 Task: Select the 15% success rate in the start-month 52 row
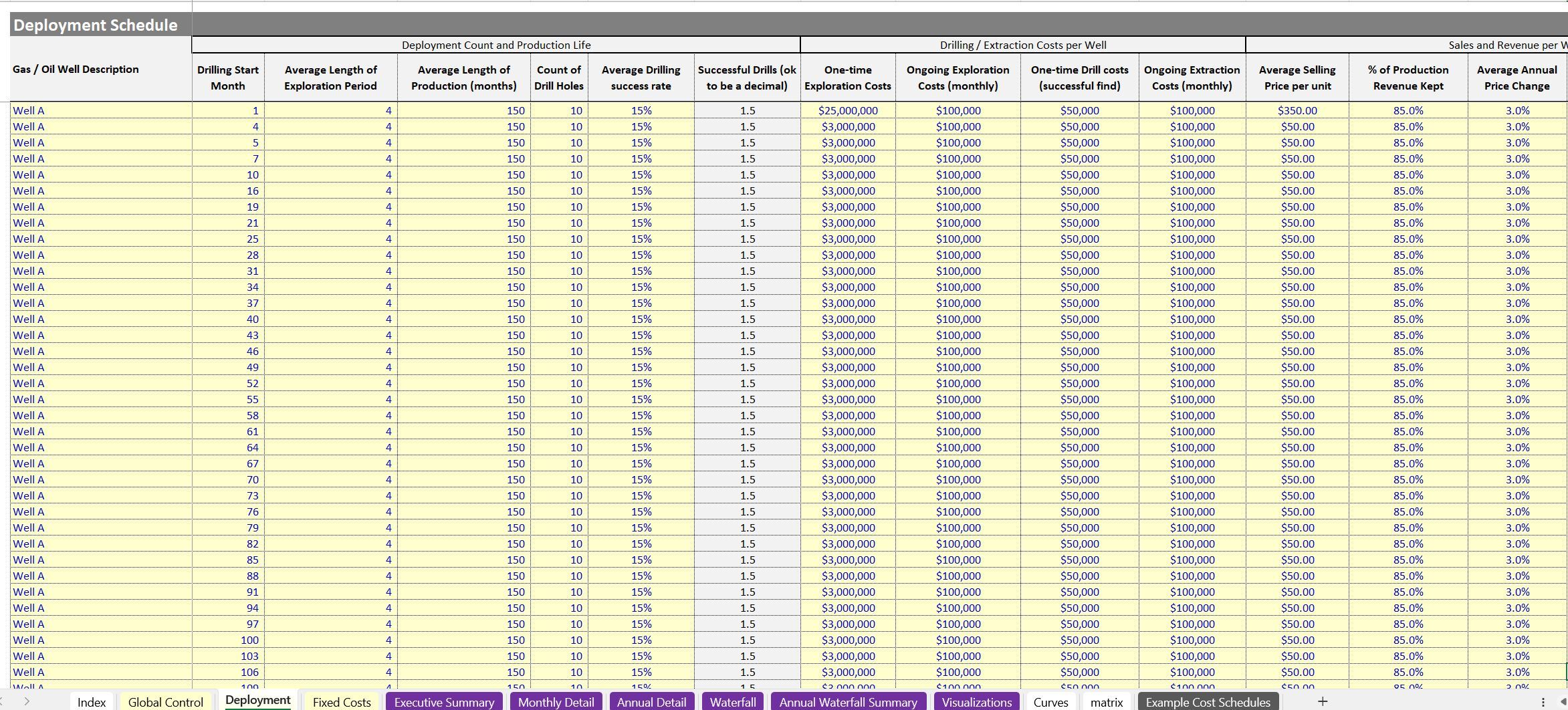point(641,383)
